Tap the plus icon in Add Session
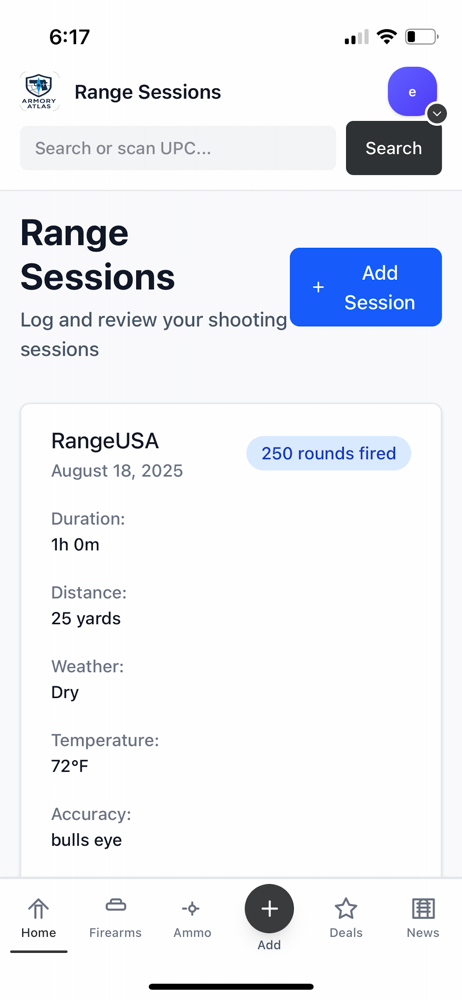The height and width of the screenshot is (1000, 462). click(318, 288)
